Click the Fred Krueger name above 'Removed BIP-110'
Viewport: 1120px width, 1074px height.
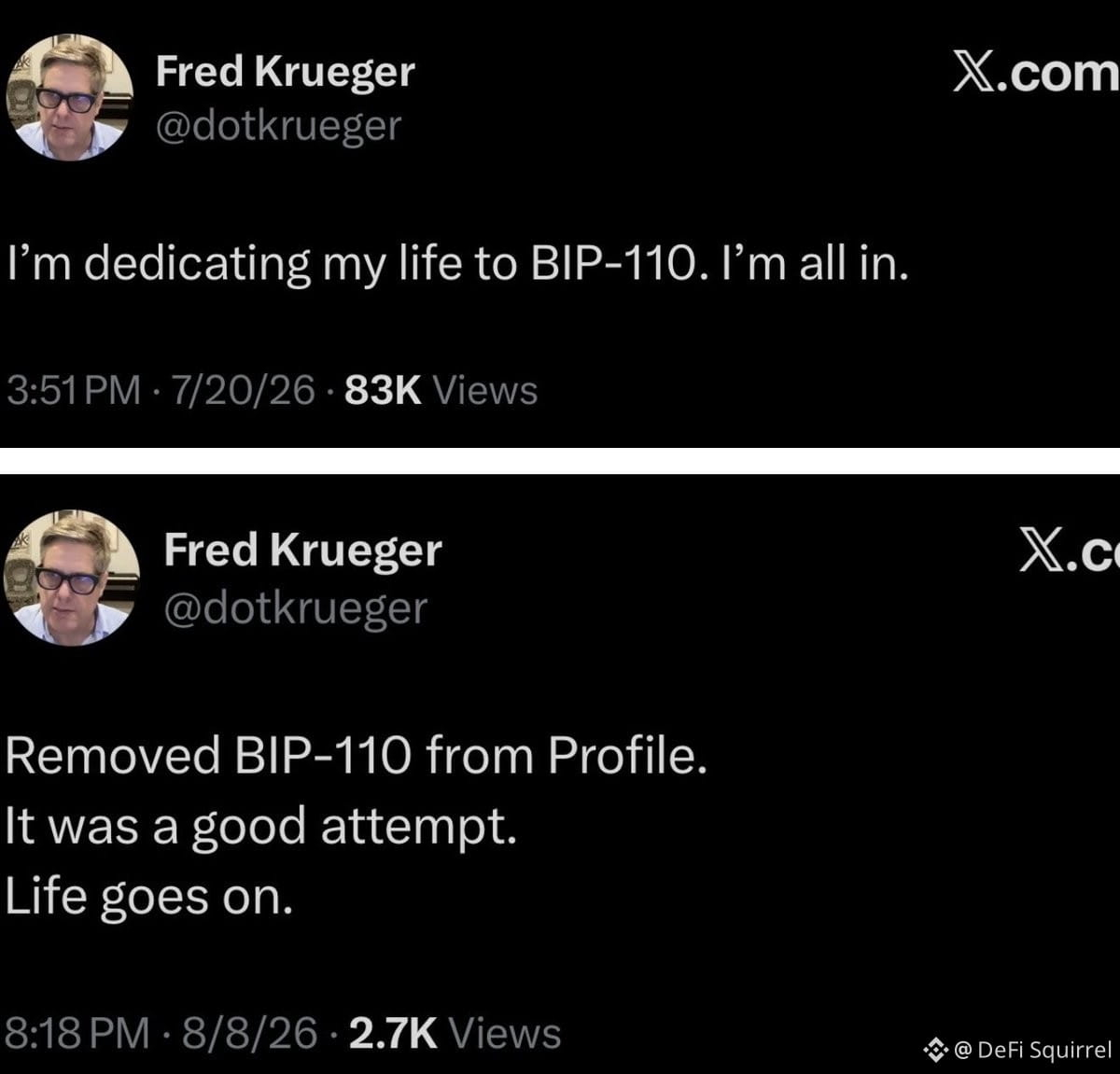(302, 551)
